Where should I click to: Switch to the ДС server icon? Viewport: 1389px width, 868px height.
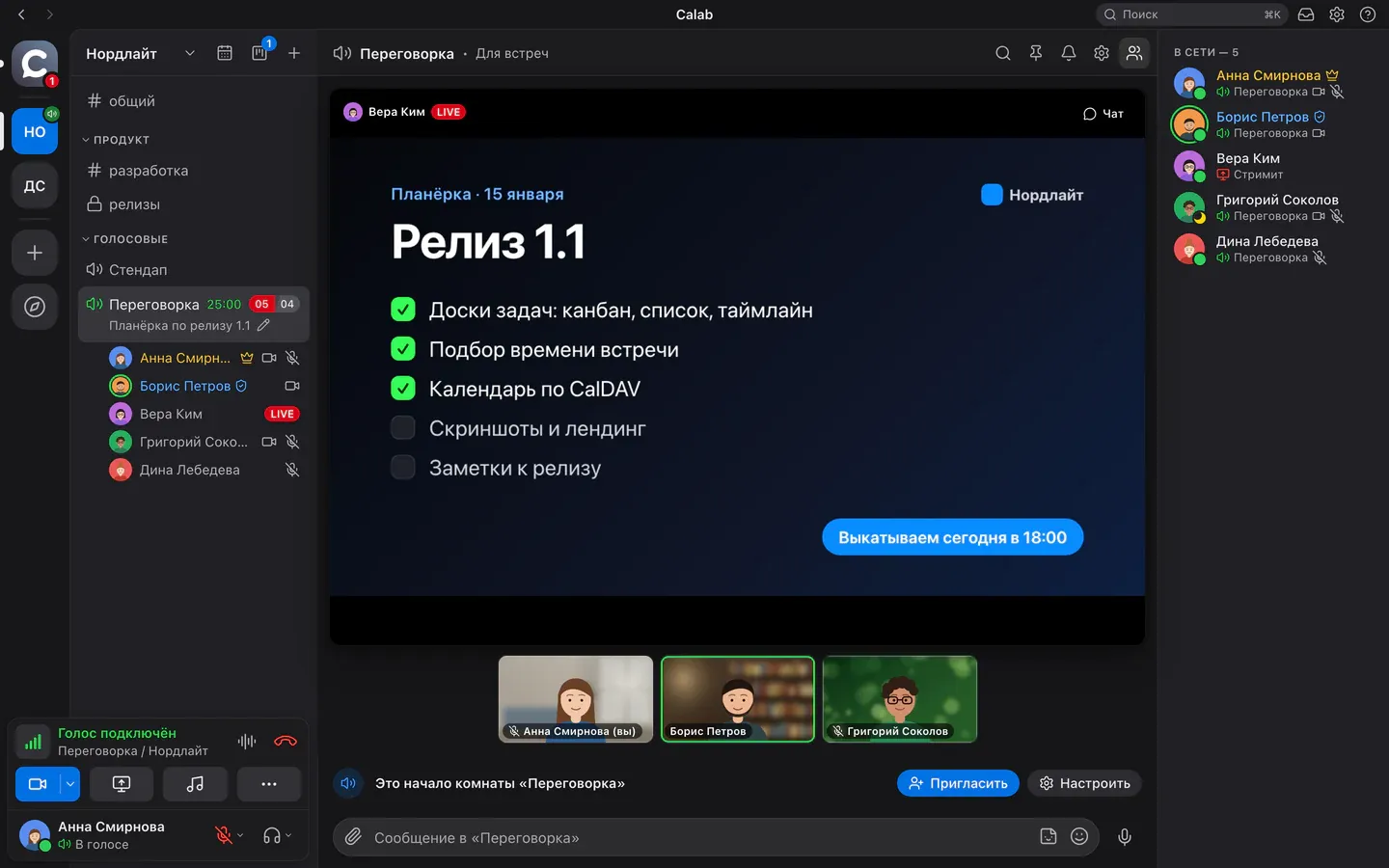click(35, 185)
